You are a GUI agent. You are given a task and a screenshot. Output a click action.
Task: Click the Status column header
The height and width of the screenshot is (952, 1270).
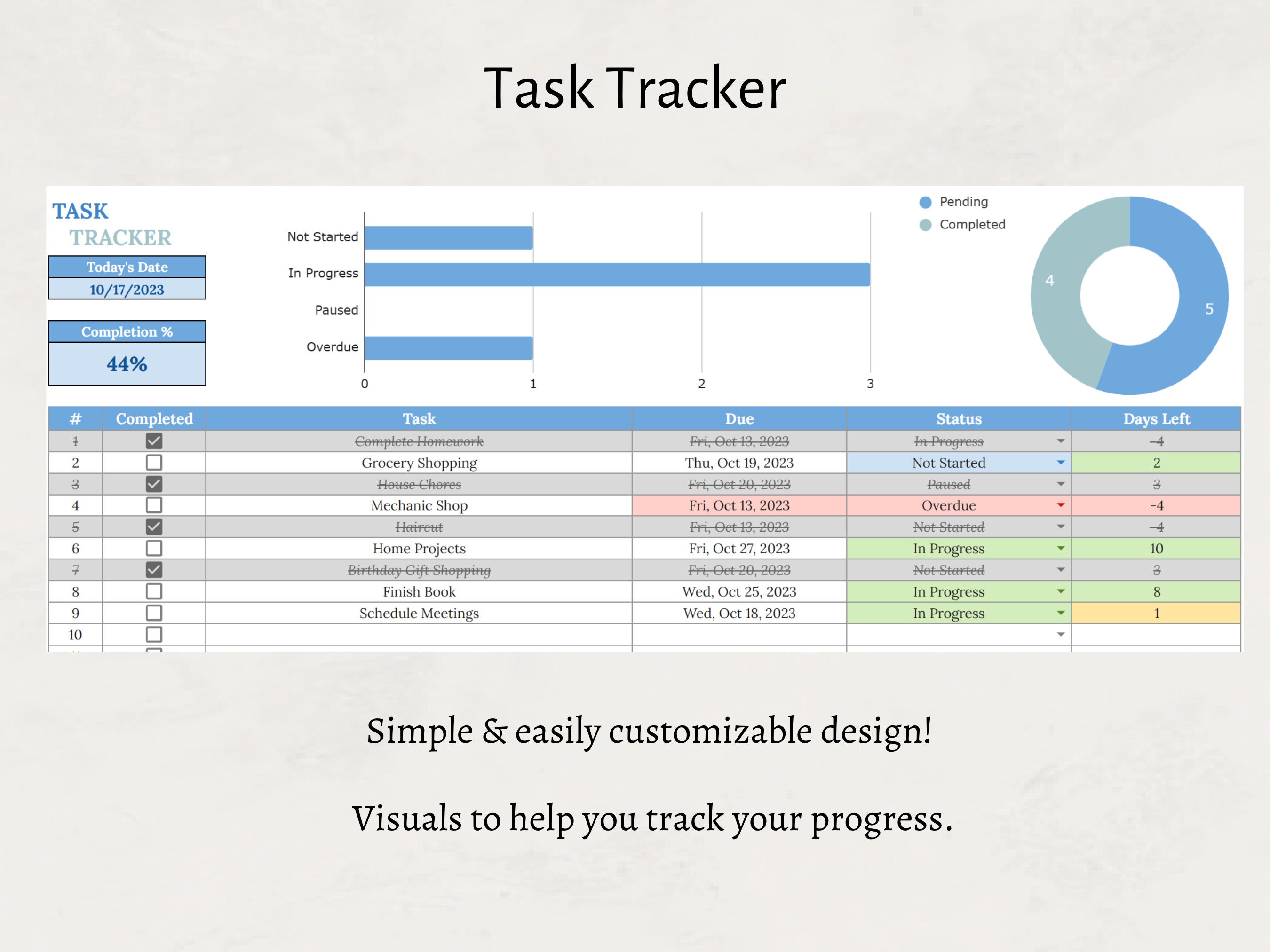click(x=958, y=419)
